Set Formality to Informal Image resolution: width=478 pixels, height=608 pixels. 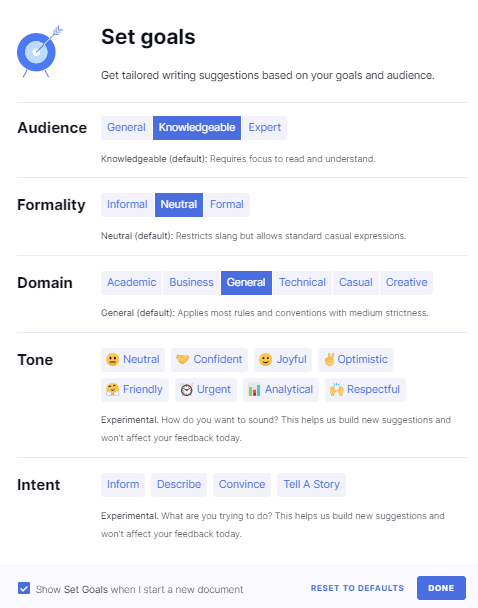tap(127, 205)
